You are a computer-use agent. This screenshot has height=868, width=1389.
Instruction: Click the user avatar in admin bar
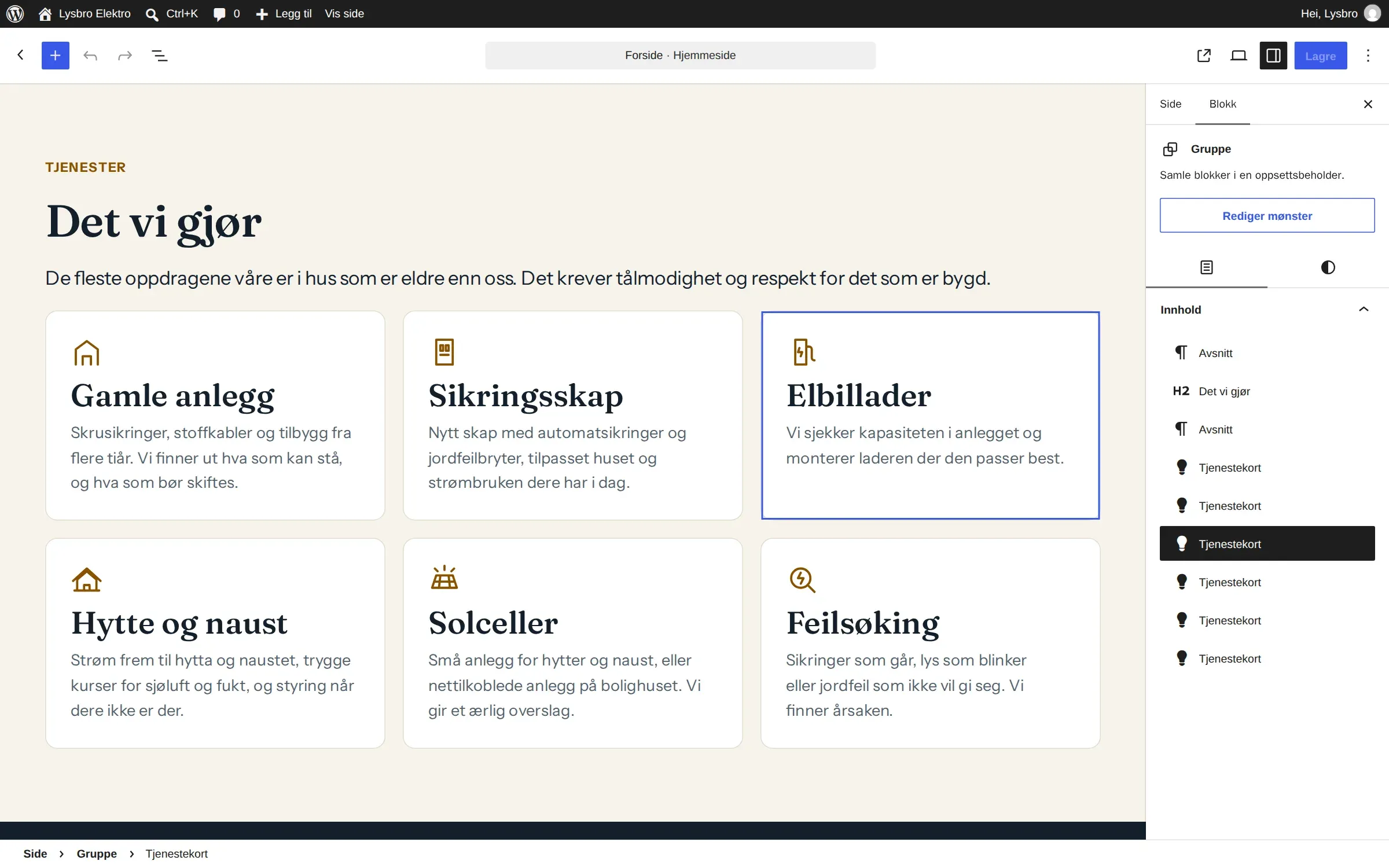[x=1372, y=14]
